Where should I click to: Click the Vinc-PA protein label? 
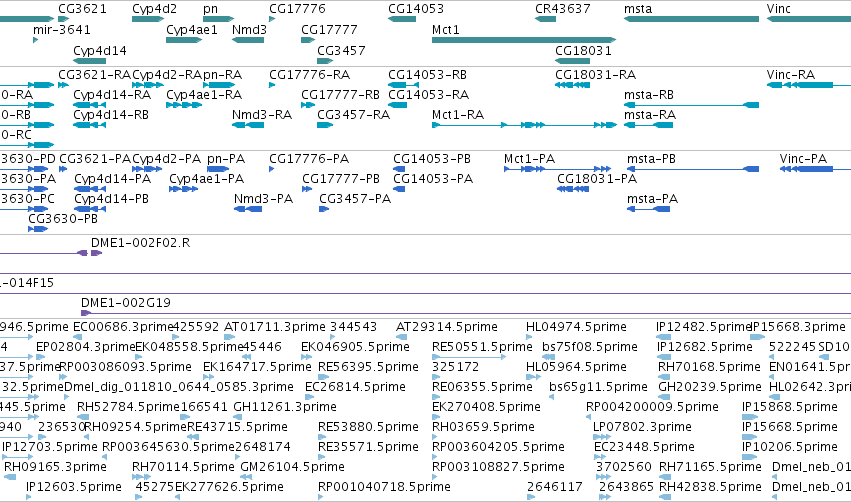pyautogui.click(x=803, y=158)
